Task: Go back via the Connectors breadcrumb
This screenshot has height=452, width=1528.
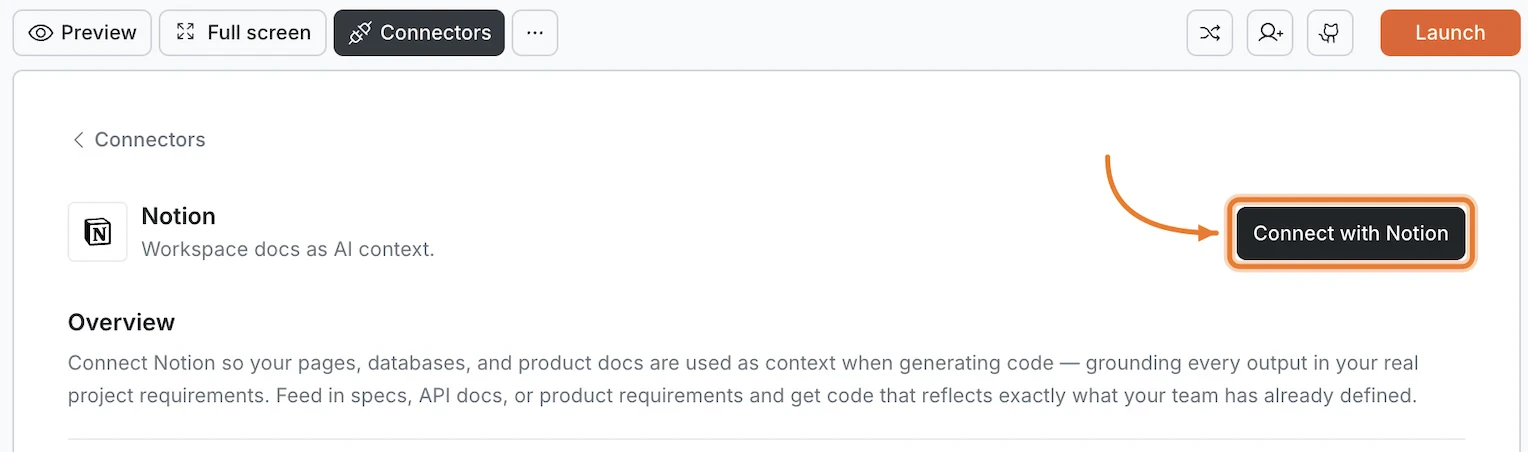Action: click(150, 140)
